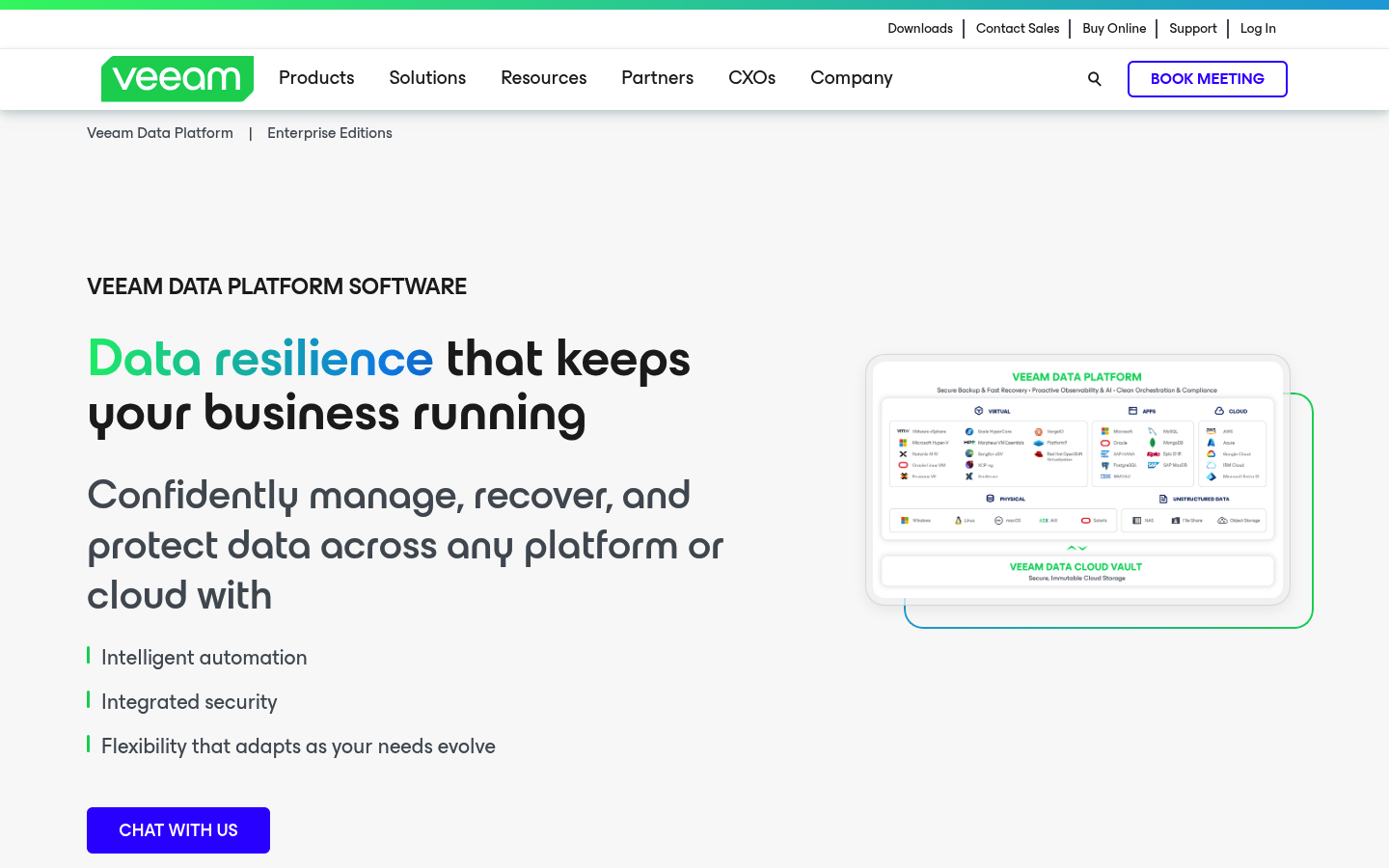The height and width of the screenshot is (868, 1389).
Task: Click the Apps section icon in diagram
Action: click(x=1132, y=411)
